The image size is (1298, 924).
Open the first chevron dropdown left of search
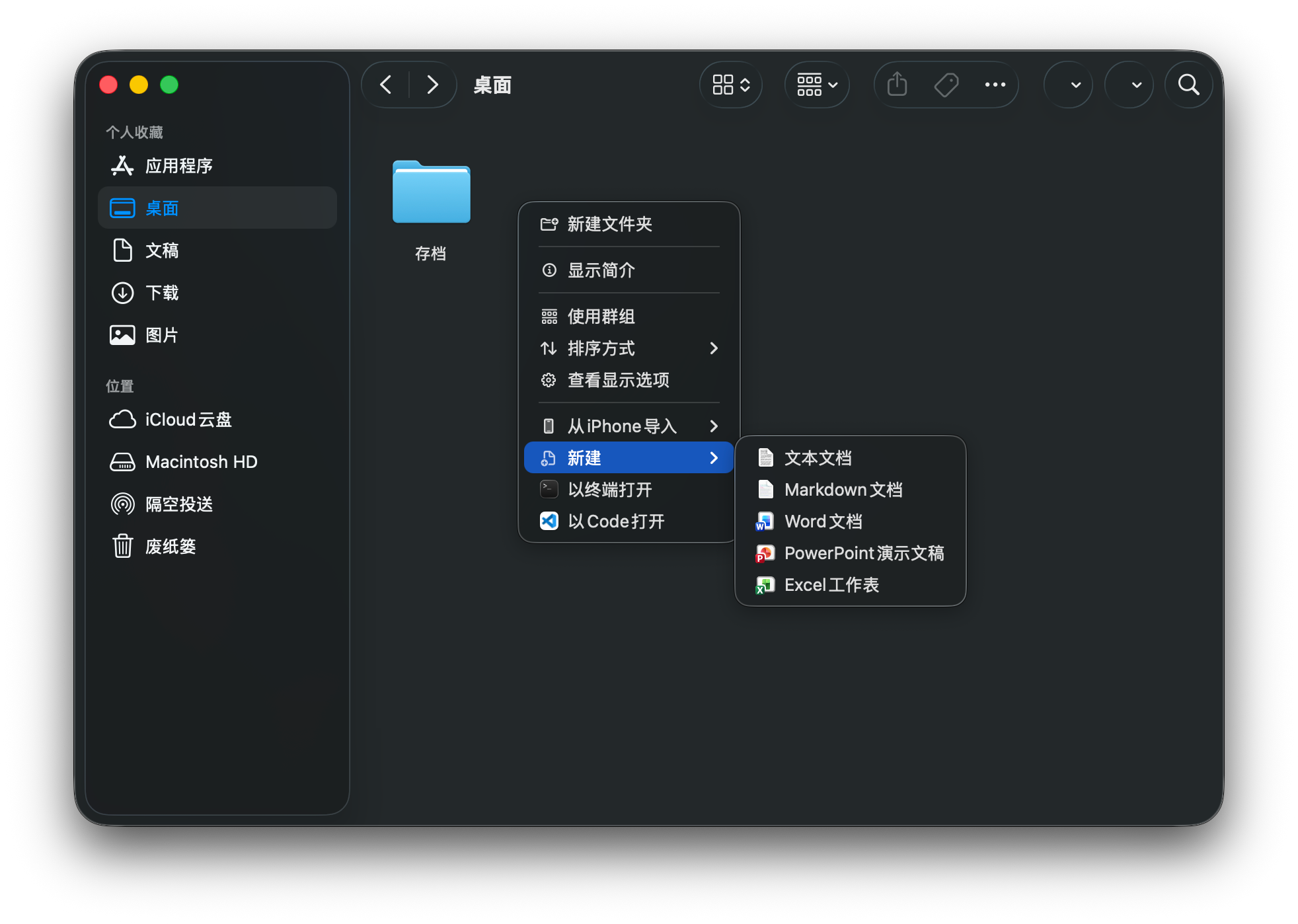(1068, 85)
